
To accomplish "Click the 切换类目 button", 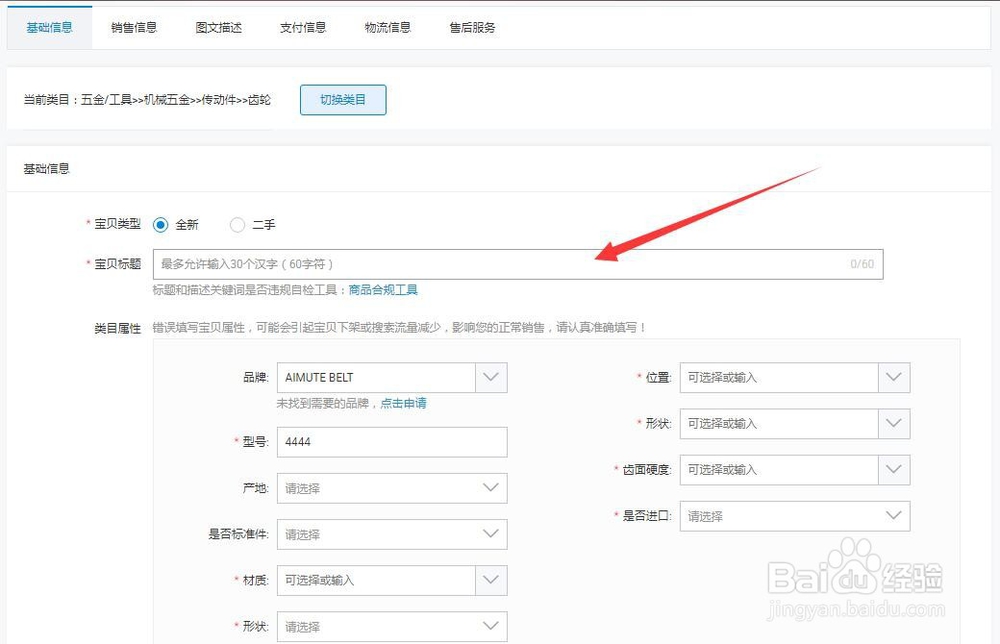I will 343,100.
